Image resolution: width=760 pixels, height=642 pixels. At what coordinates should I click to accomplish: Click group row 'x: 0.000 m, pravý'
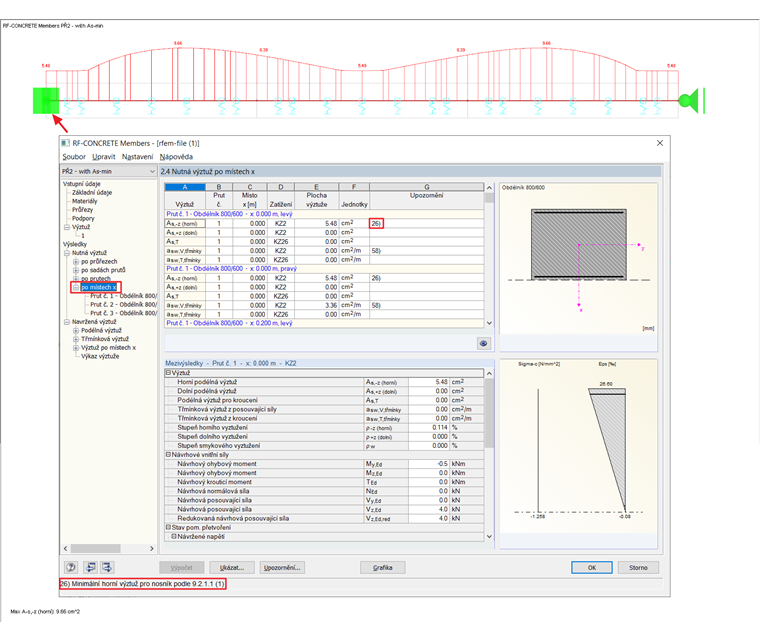[x=324, y=268]
